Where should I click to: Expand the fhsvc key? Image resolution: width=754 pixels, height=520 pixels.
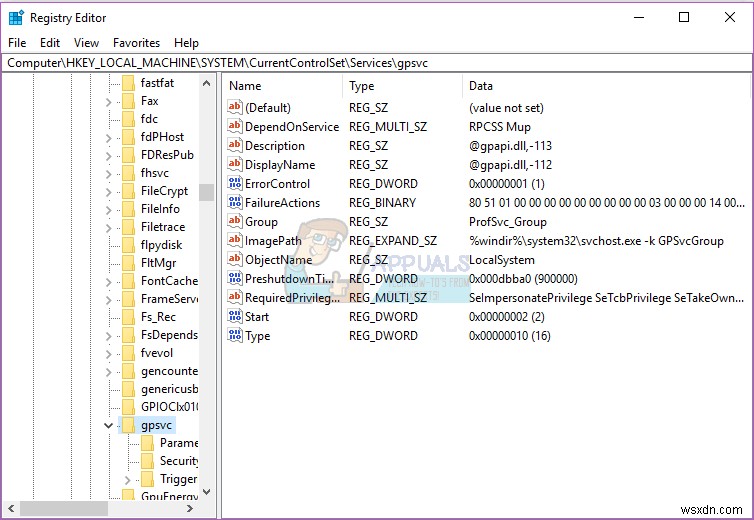[108, 174]
